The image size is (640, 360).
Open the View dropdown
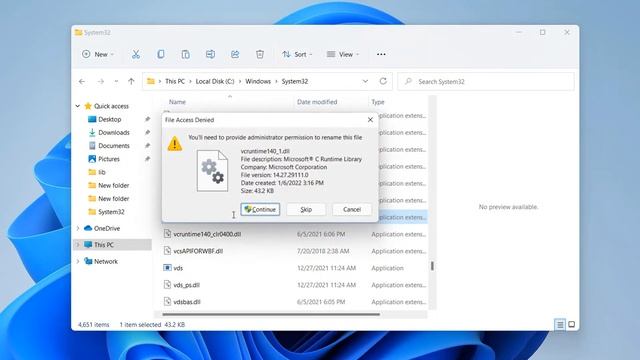pyautogui.click(x=343, y=54)
